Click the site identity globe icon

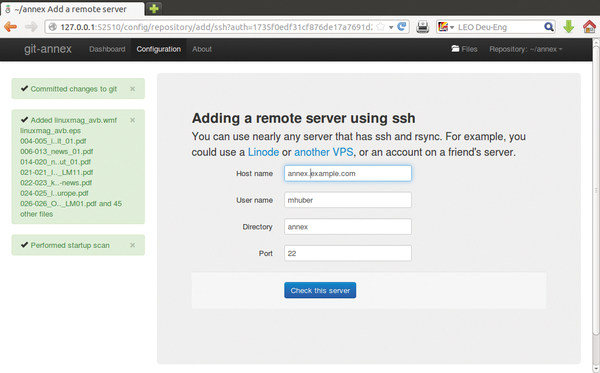coord(52,27)
